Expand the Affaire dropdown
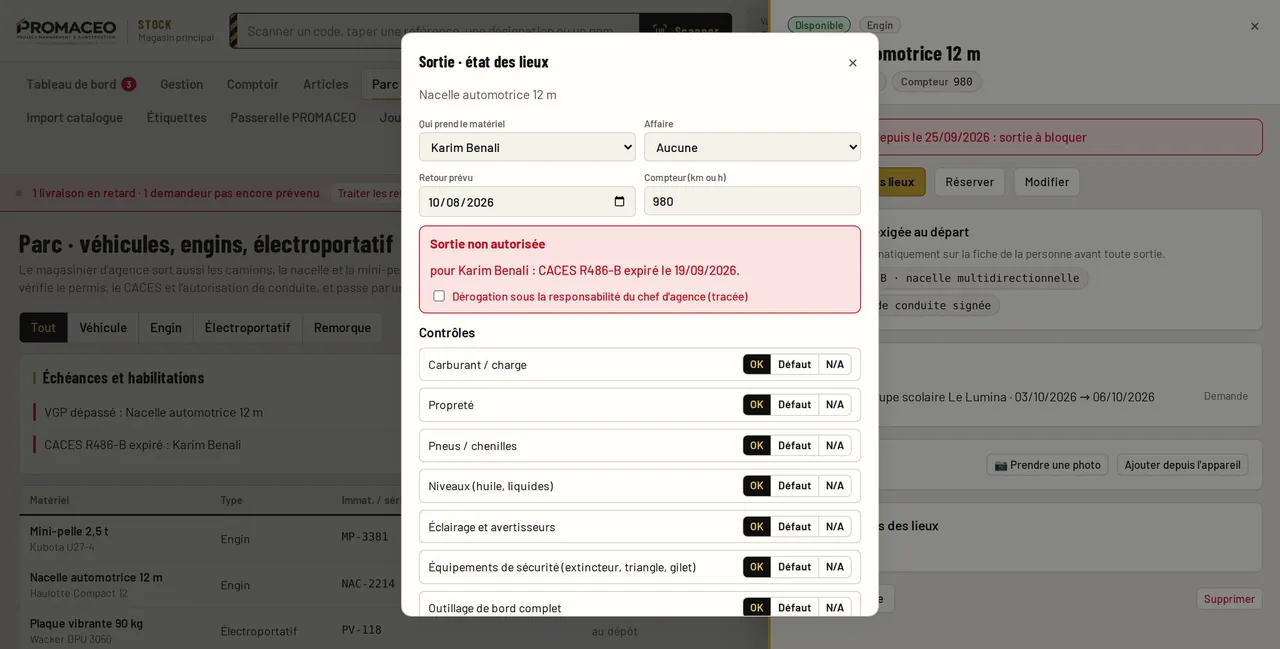1280x649 pixels. [x=752, y=147]
